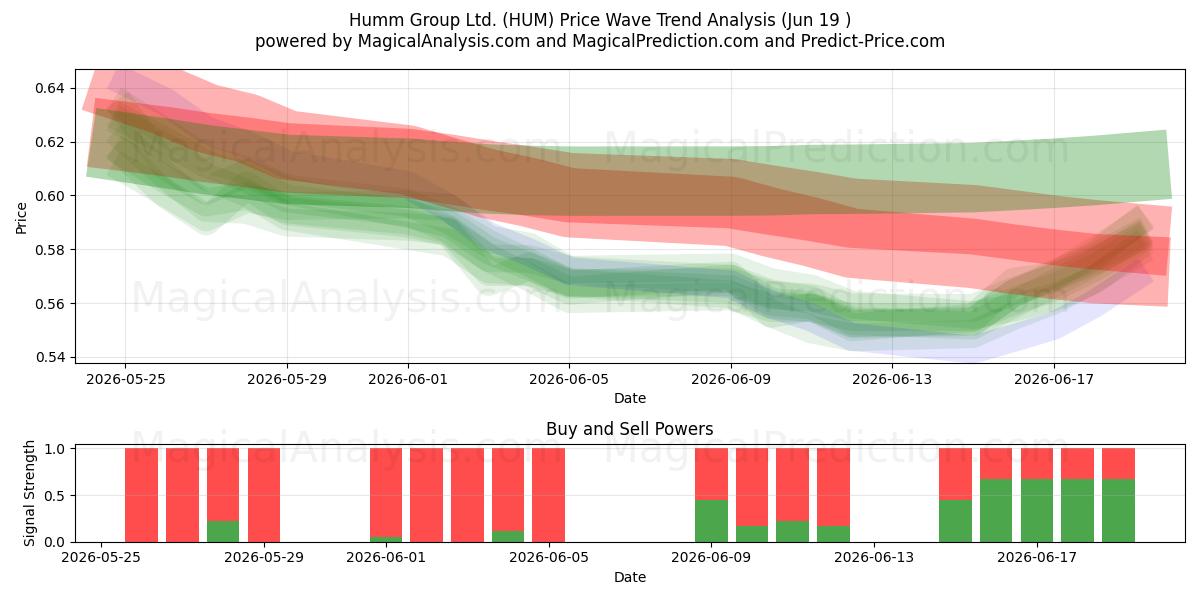Screen dimensions: 1200x600
Task: Click the 0.60 tick on the Price axis
Action: [49, 196]
